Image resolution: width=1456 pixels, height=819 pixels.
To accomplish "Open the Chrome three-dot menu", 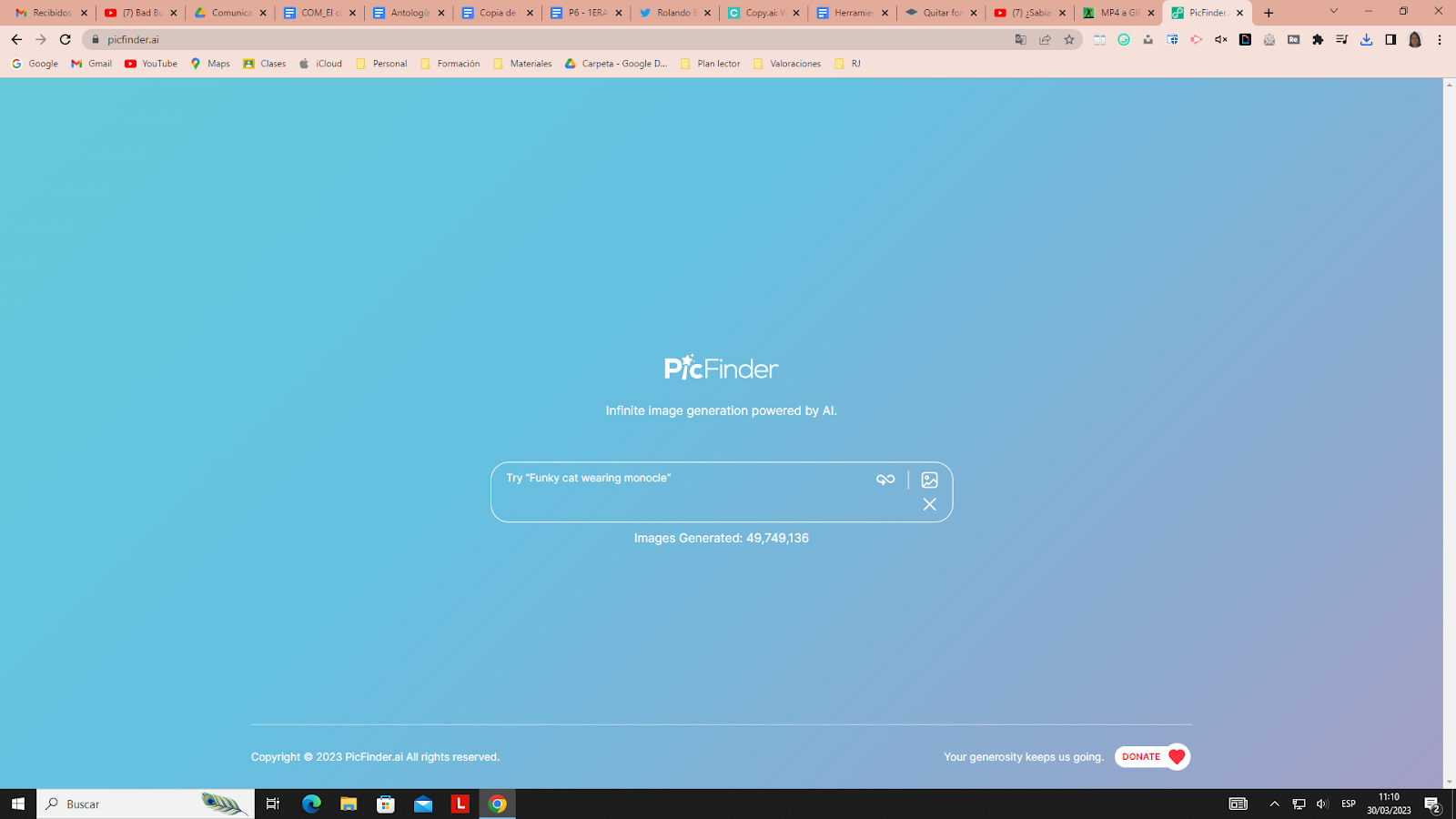I will [x=1440, y=39].
